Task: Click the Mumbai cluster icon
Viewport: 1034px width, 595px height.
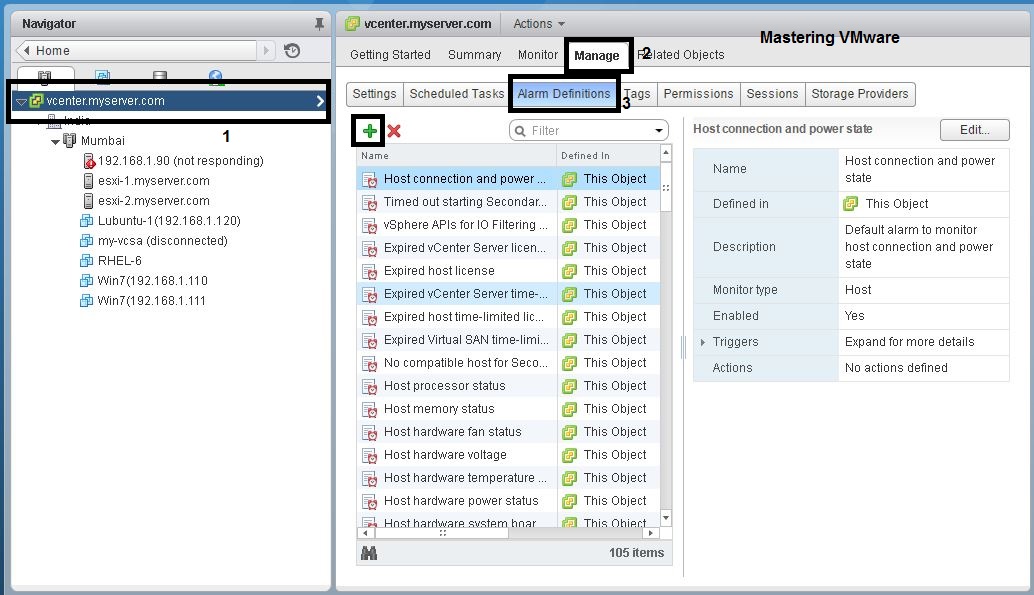Action: tap(69, 141)
